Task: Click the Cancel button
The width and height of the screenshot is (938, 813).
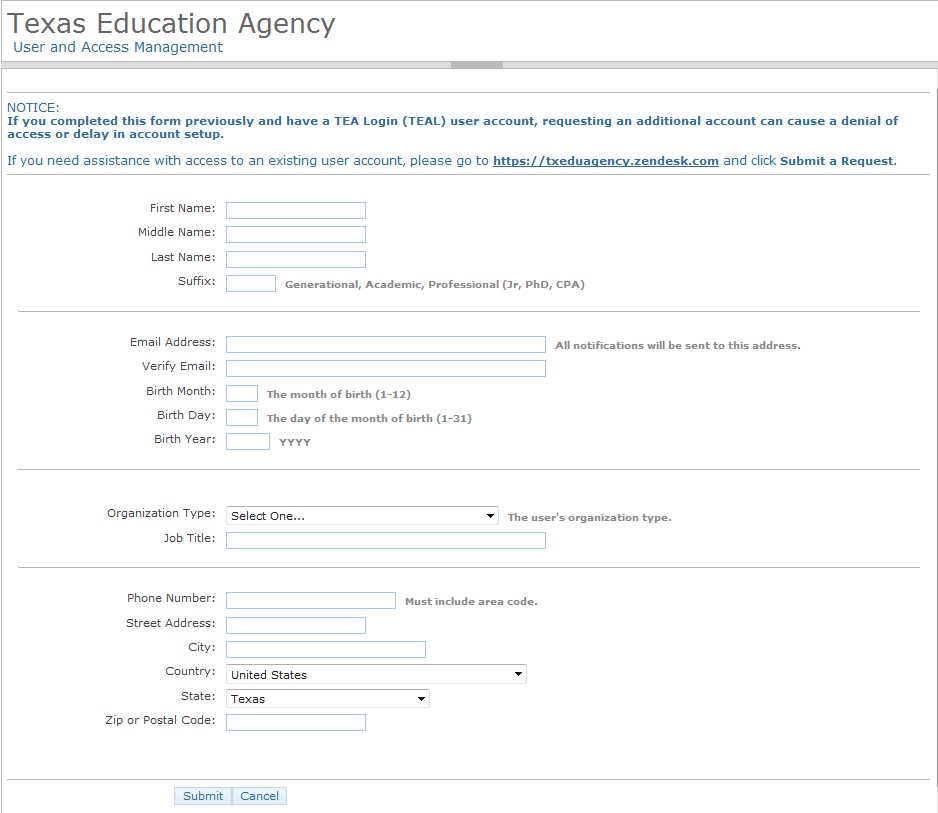Action: pos(259,795)
